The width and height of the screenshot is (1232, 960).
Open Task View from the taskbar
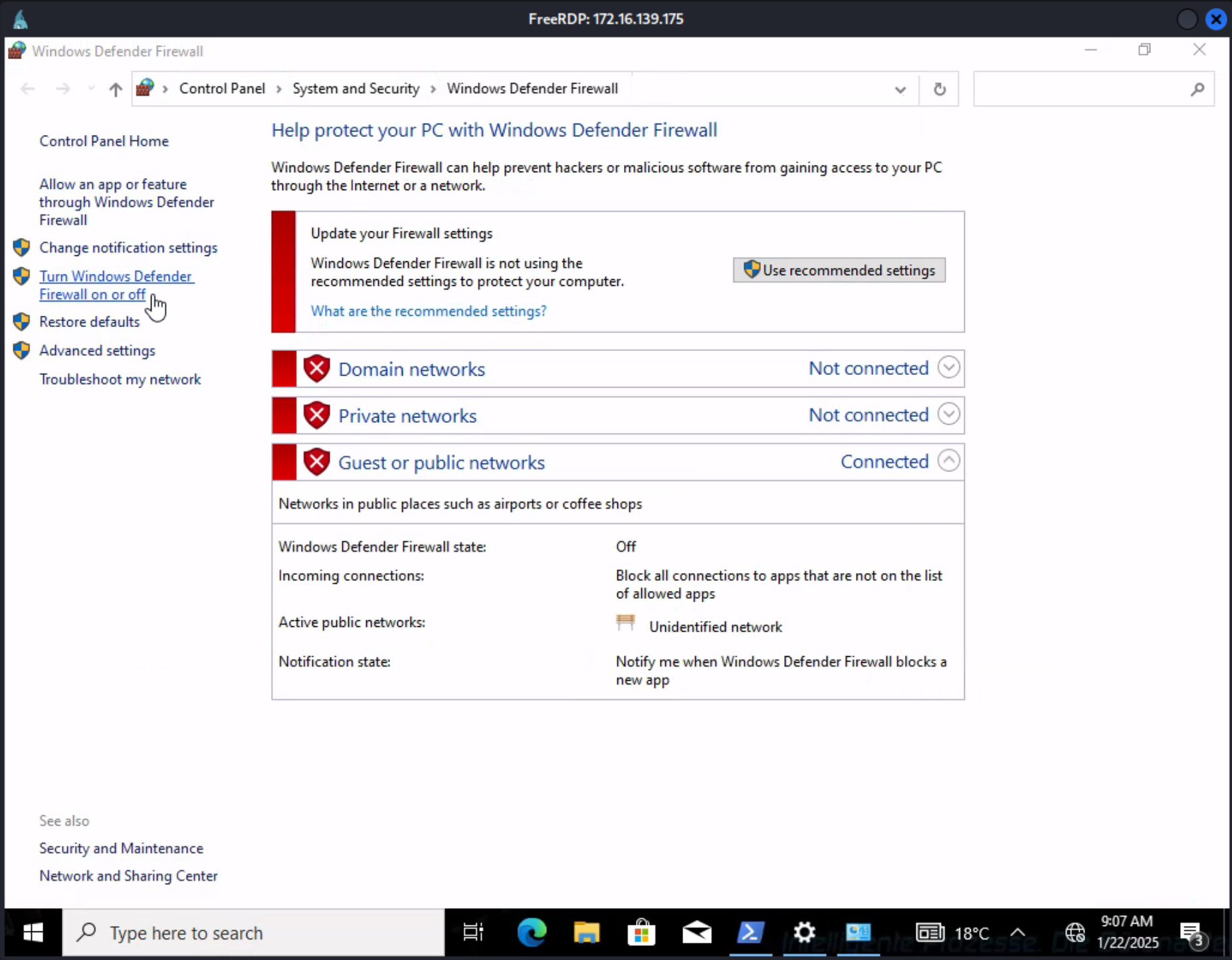click(473, 933)
